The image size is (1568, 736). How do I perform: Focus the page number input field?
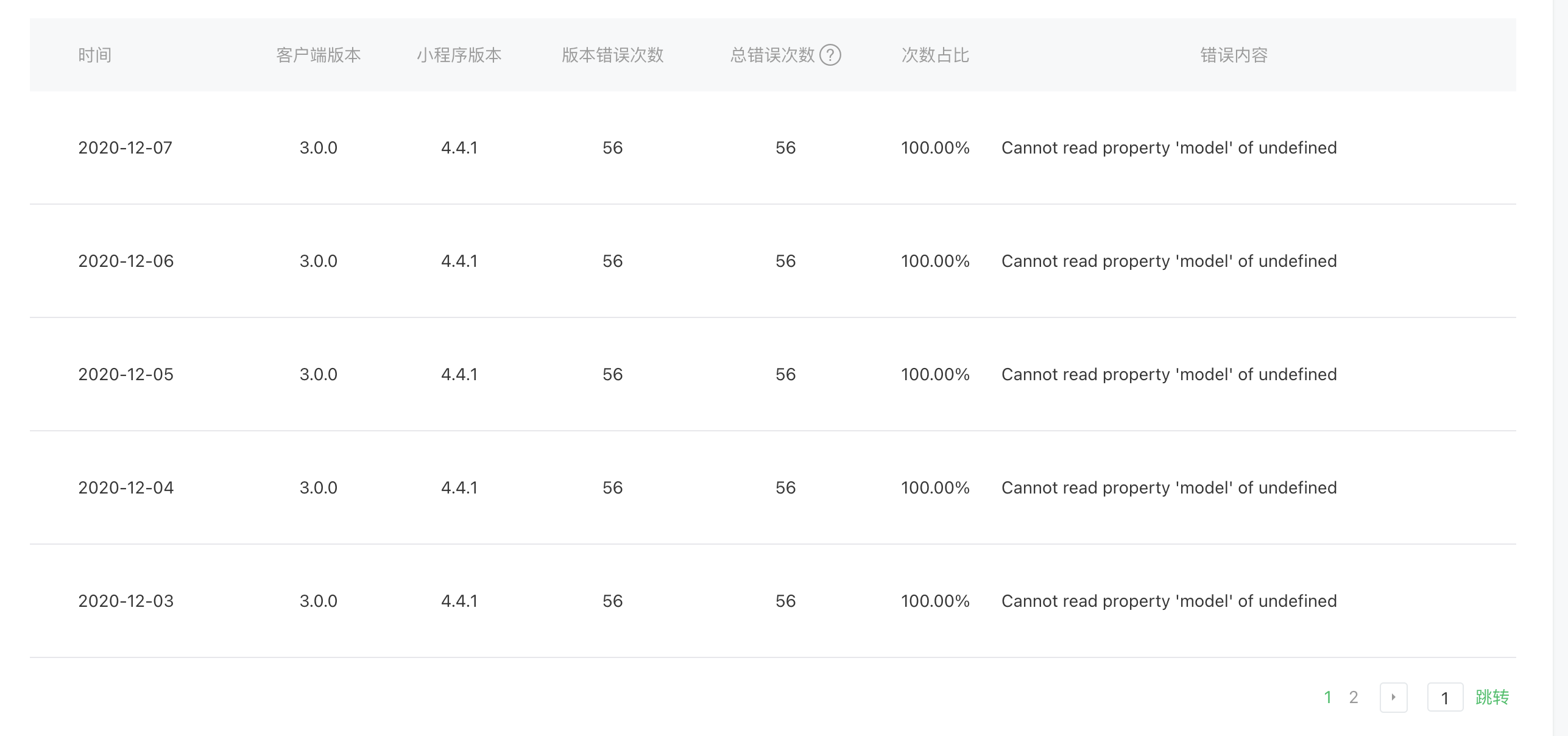[x=1445, y=697]
